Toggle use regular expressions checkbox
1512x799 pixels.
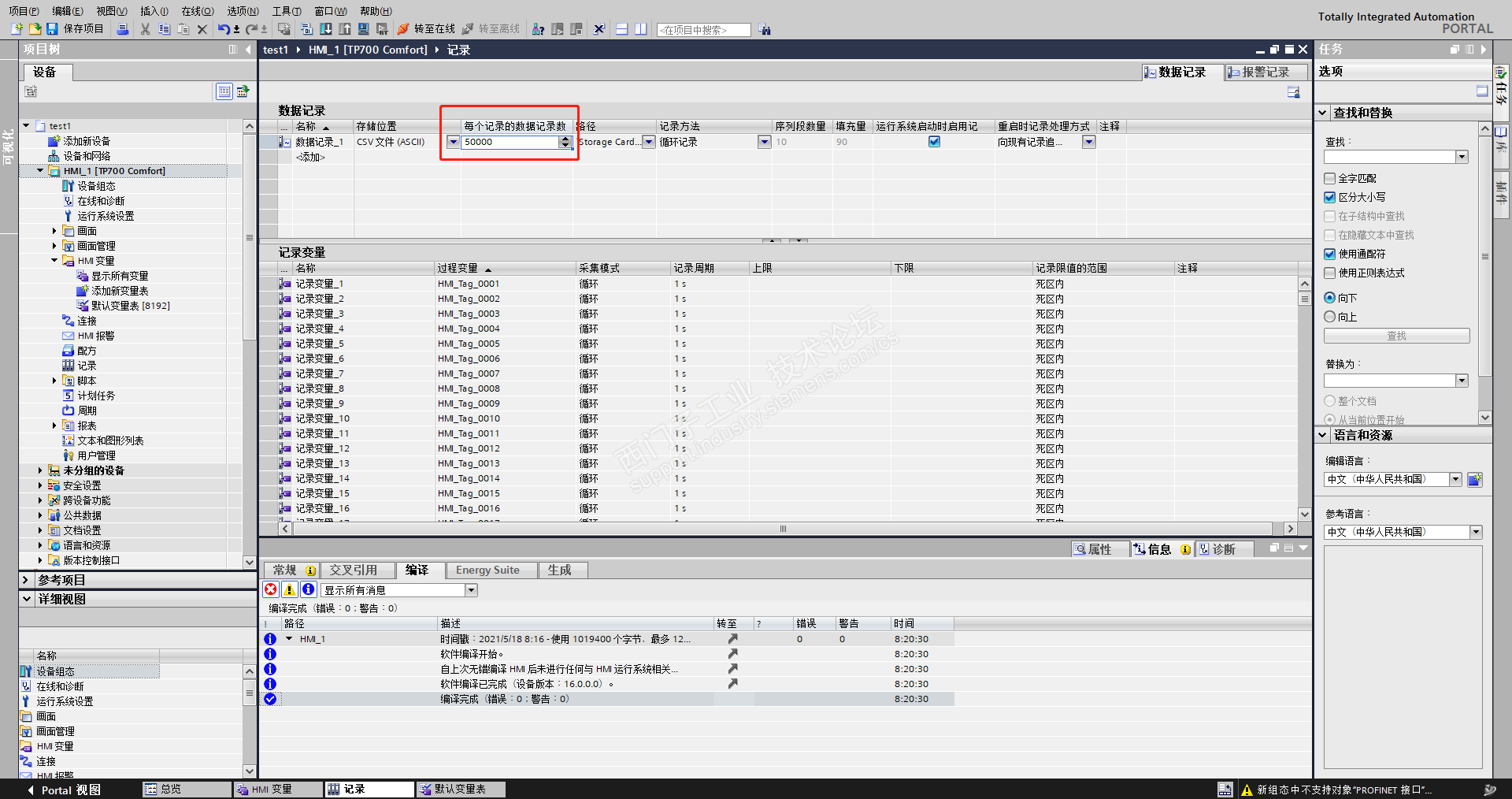click(1330, 273)
